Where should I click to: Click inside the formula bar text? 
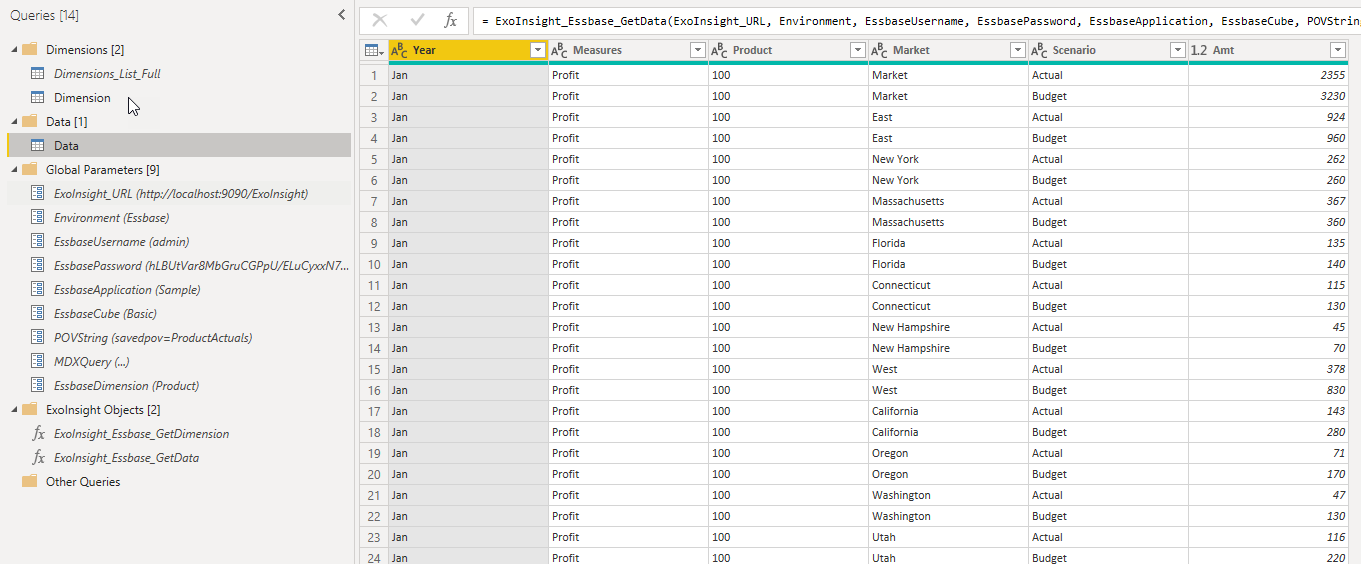(920, 20)
